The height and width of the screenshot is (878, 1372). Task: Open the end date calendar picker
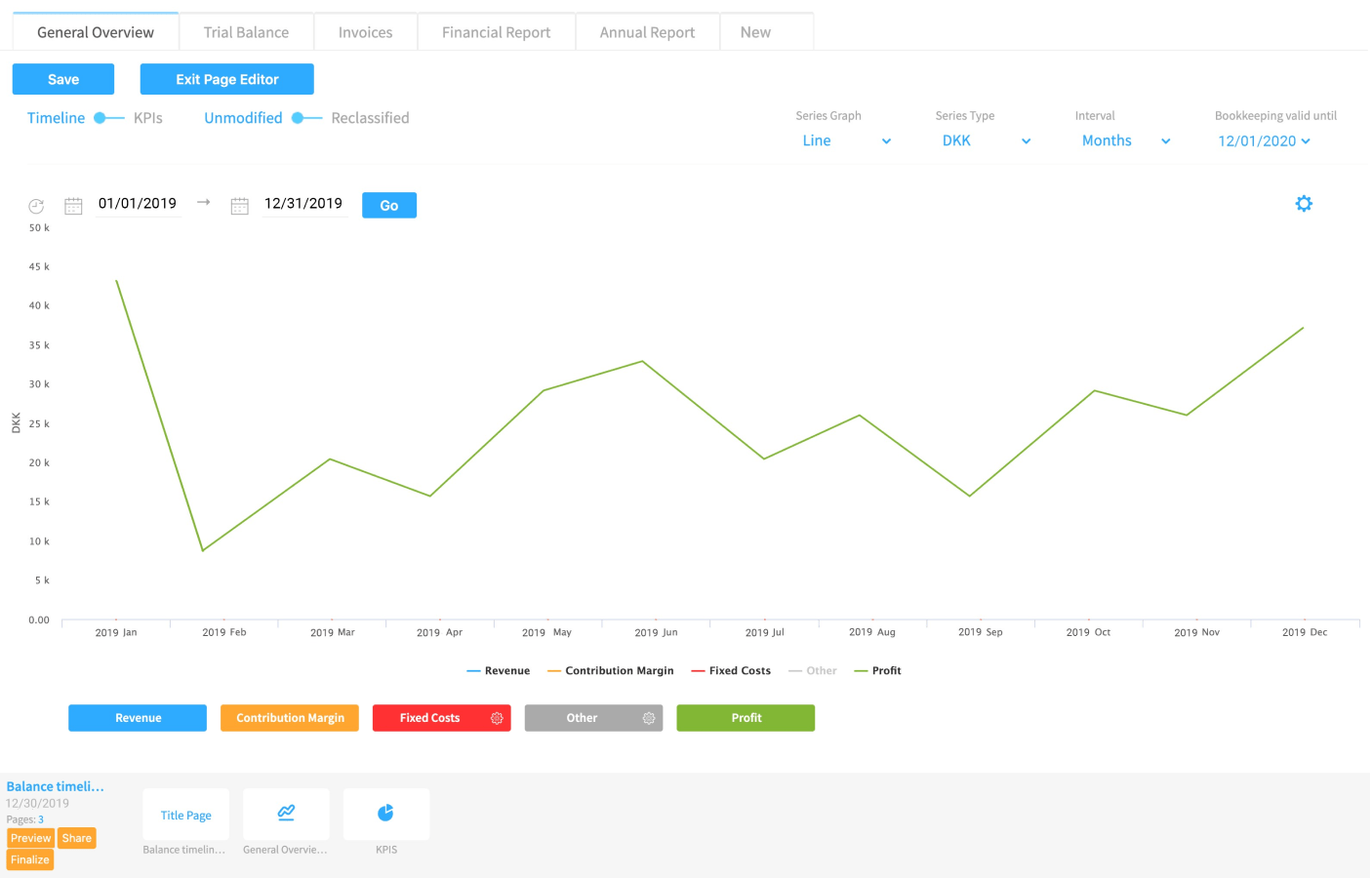240,205
